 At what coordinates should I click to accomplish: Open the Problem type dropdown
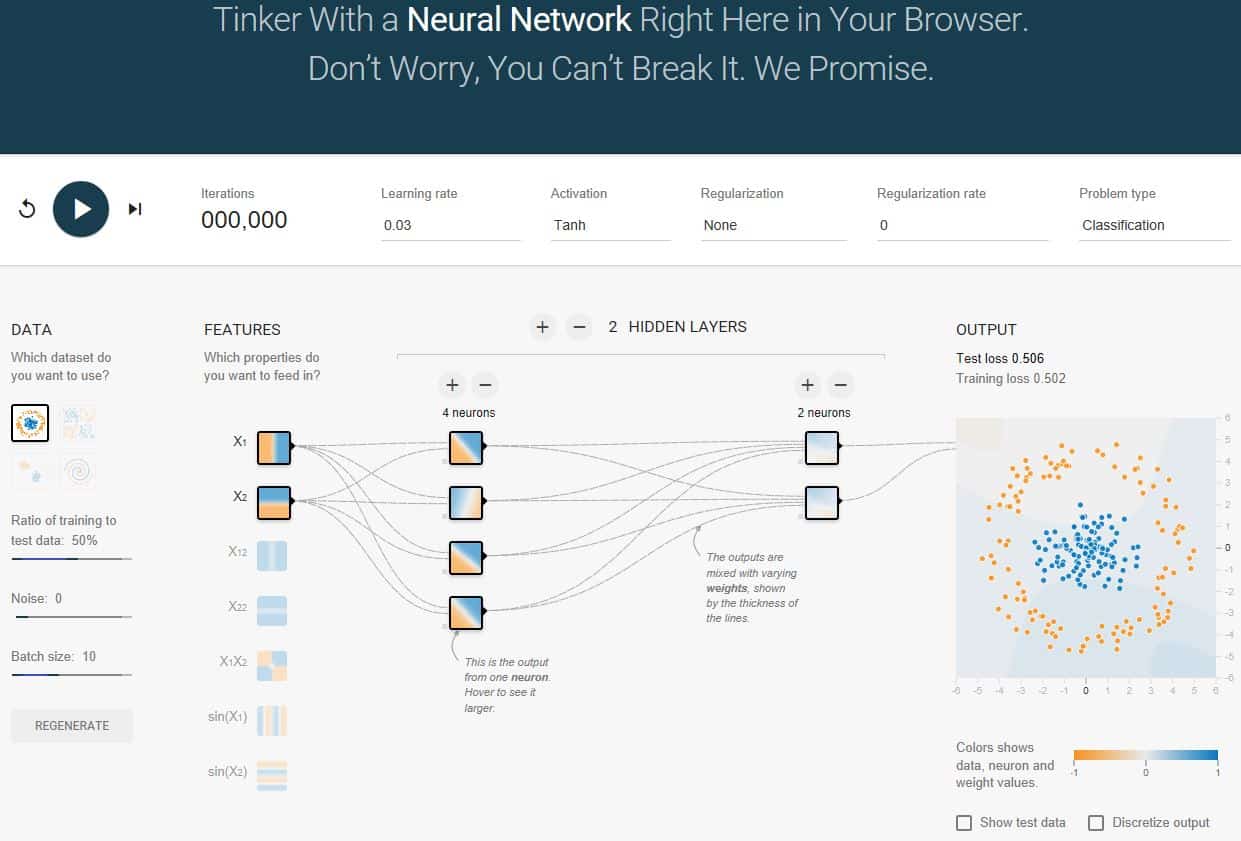1153,226
